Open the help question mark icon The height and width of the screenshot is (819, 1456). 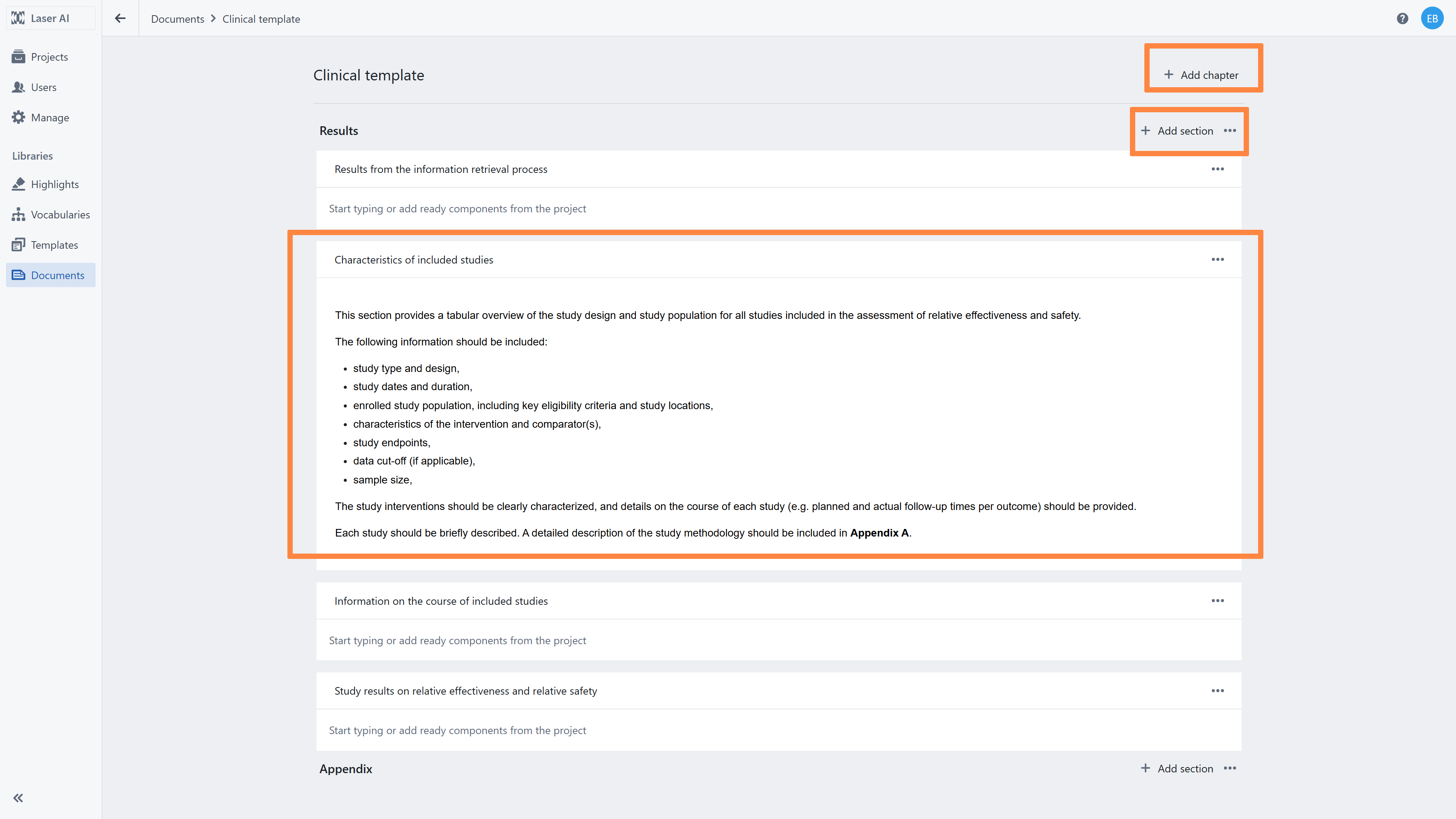(1402, 19)
